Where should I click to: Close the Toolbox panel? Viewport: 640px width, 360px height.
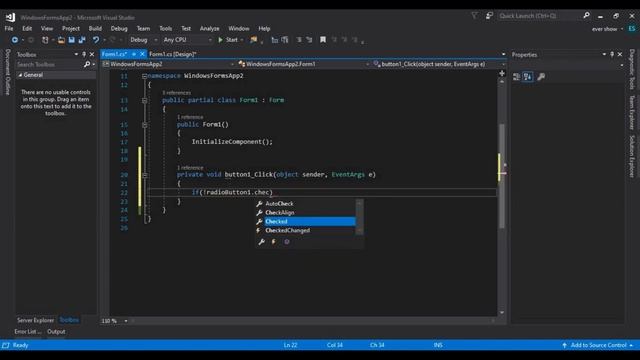pyautogui.click(x=92, y=54)
